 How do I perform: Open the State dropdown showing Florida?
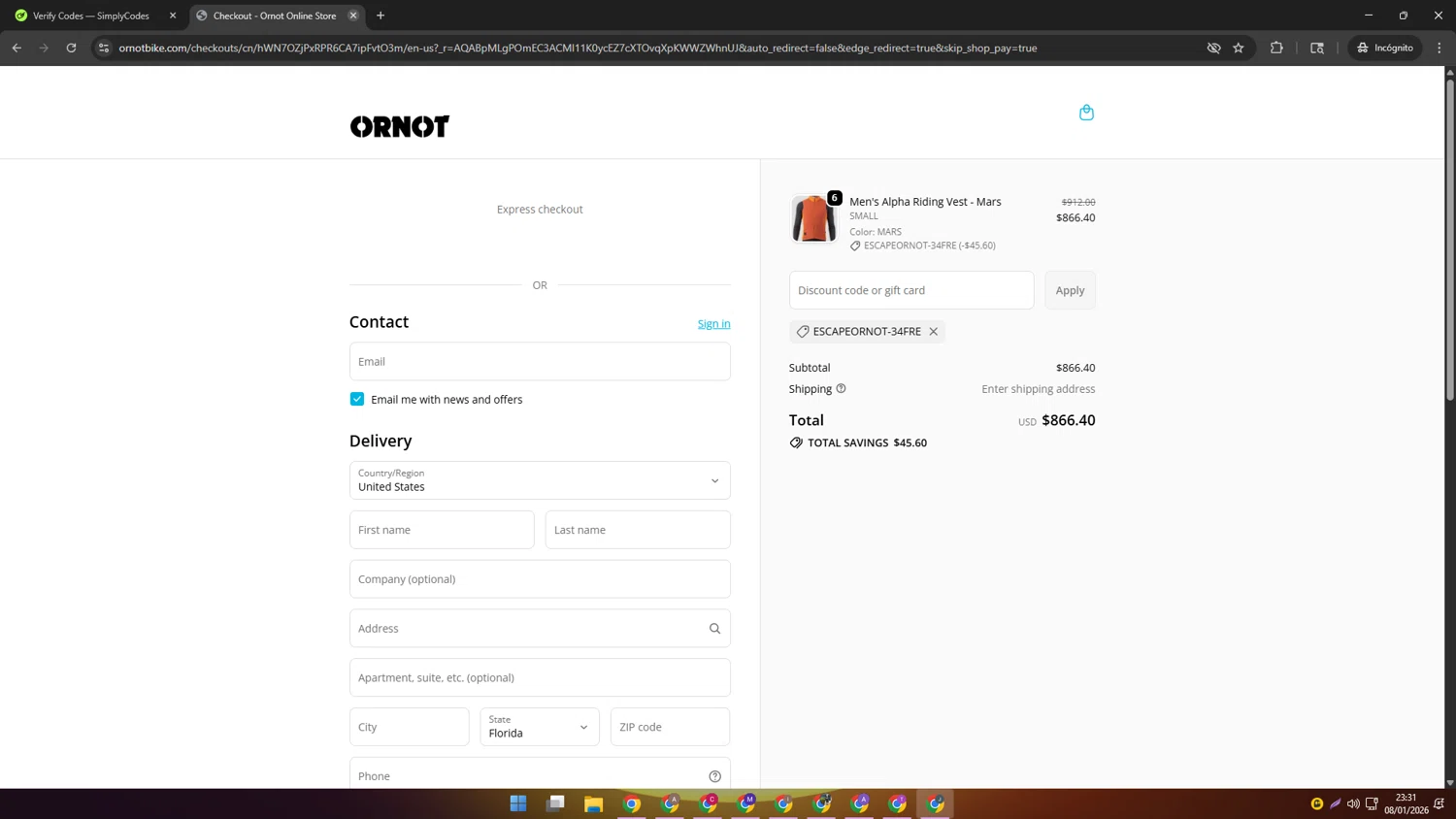pos(540,727)
